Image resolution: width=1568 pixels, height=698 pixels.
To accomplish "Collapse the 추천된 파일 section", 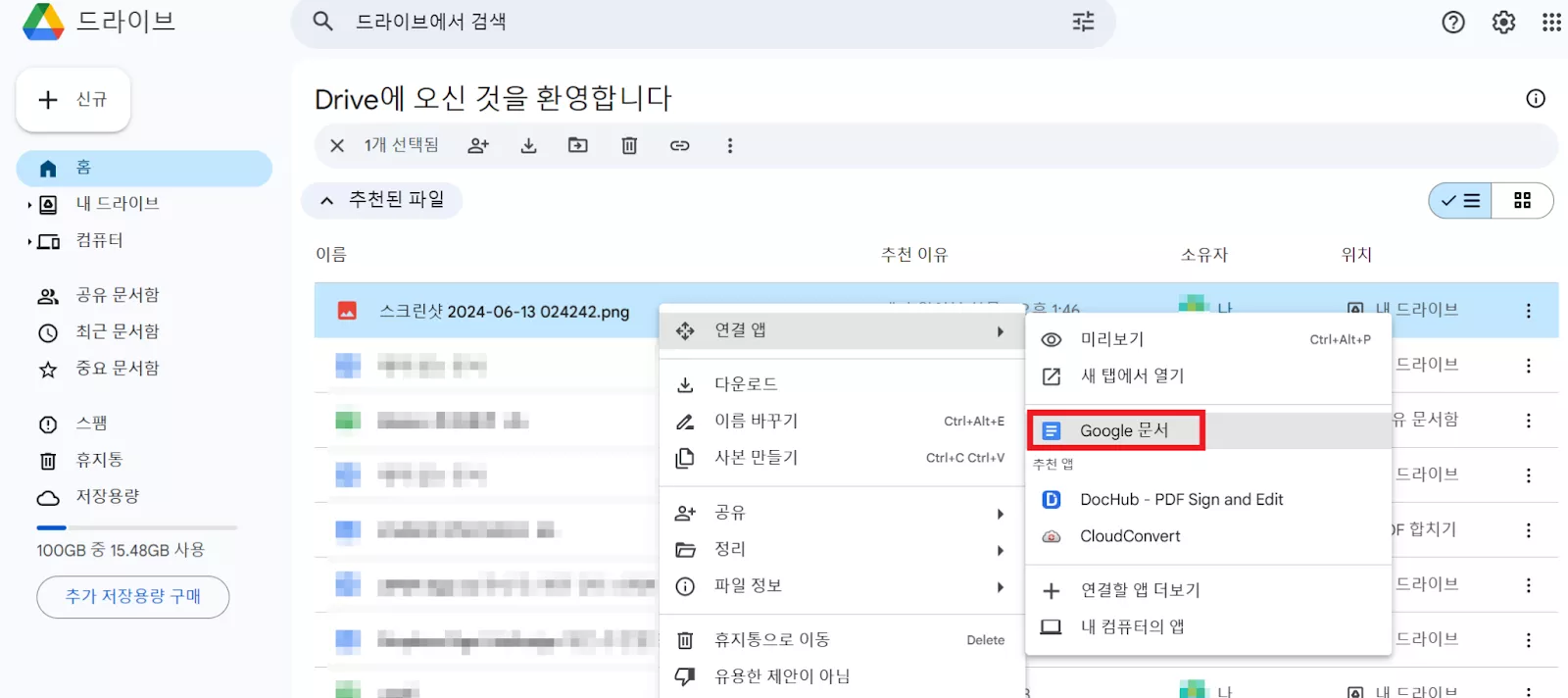I will 382,200.
